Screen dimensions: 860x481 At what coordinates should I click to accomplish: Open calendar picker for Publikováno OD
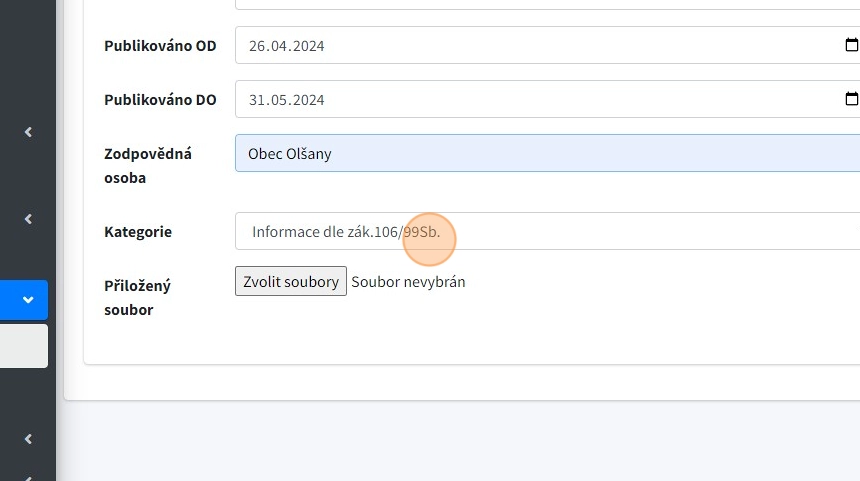tap(851, 45)
